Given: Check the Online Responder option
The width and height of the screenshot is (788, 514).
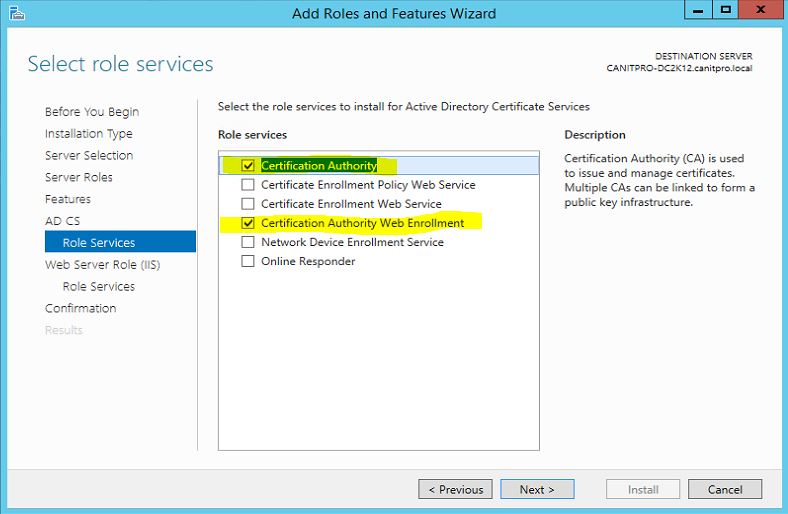Looking at the screenshot, I should pyautogui.click(x=248, y=261).
